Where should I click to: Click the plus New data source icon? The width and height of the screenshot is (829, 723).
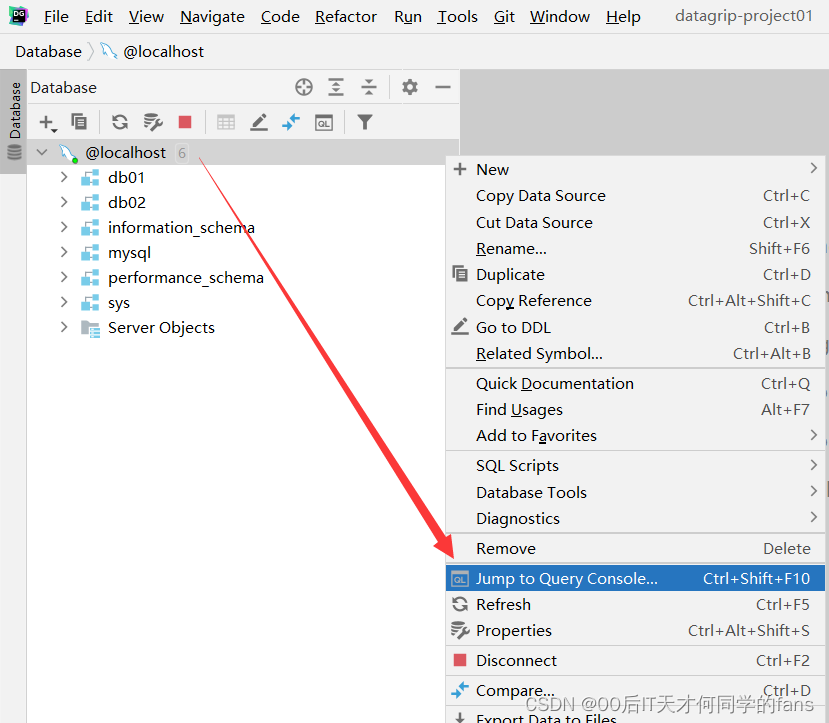point(48,123)
